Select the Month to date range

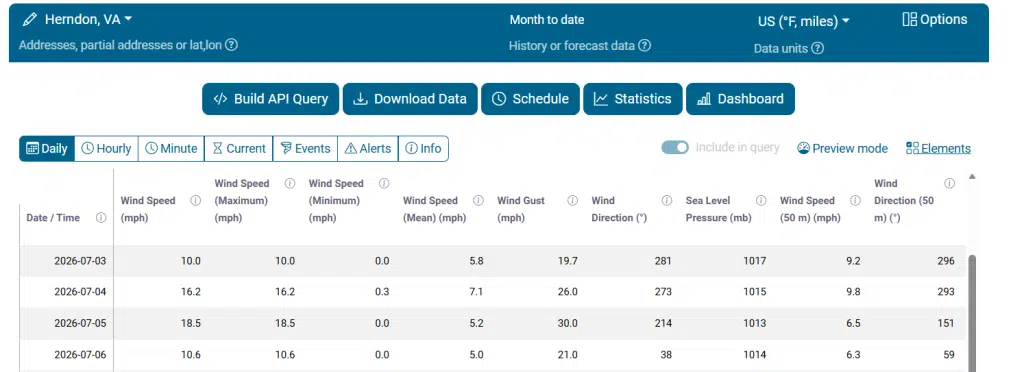[547, 20]
